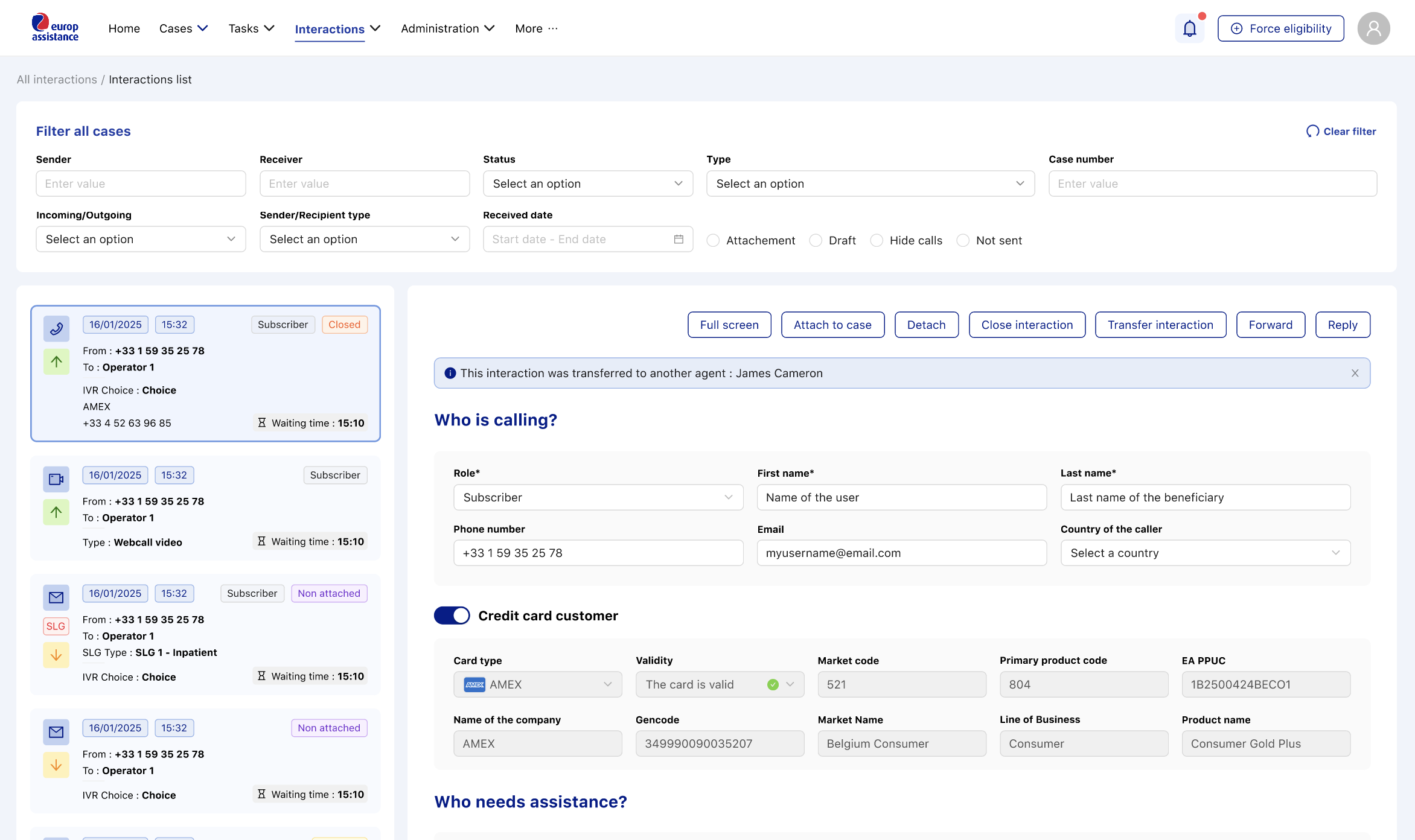Open the Administration menu
This screenshot has height=840, width=1415.
448,28
